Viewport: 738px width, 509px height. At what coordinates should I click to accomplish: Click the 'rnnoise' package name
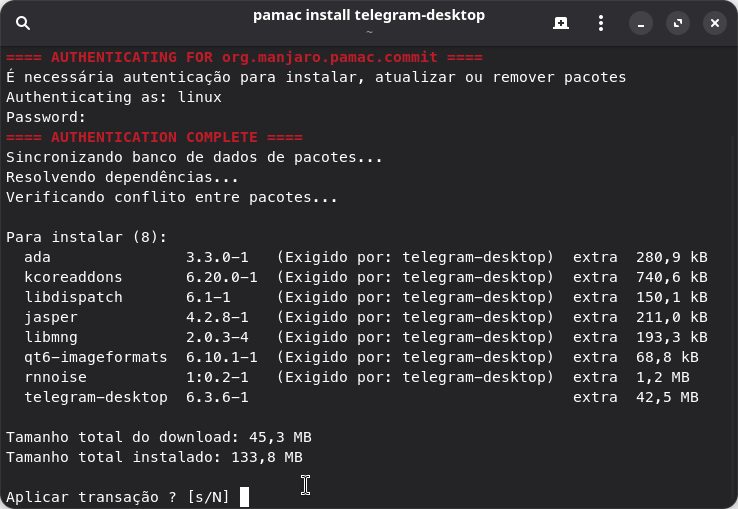pos(55,377)
